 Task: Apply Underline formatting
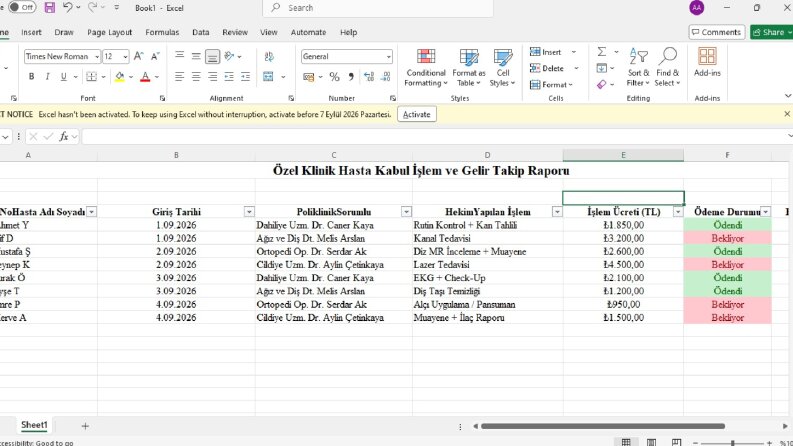(63, 76)
